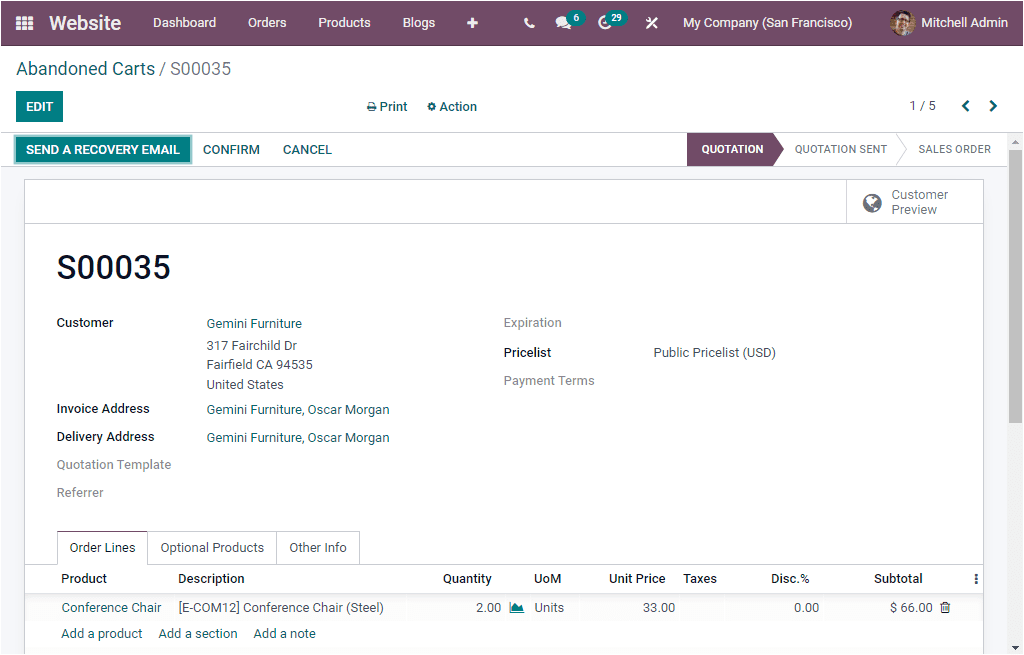Create new content with the plus icon
This screenshot has height=655, width=1024.
click(472, 22)
